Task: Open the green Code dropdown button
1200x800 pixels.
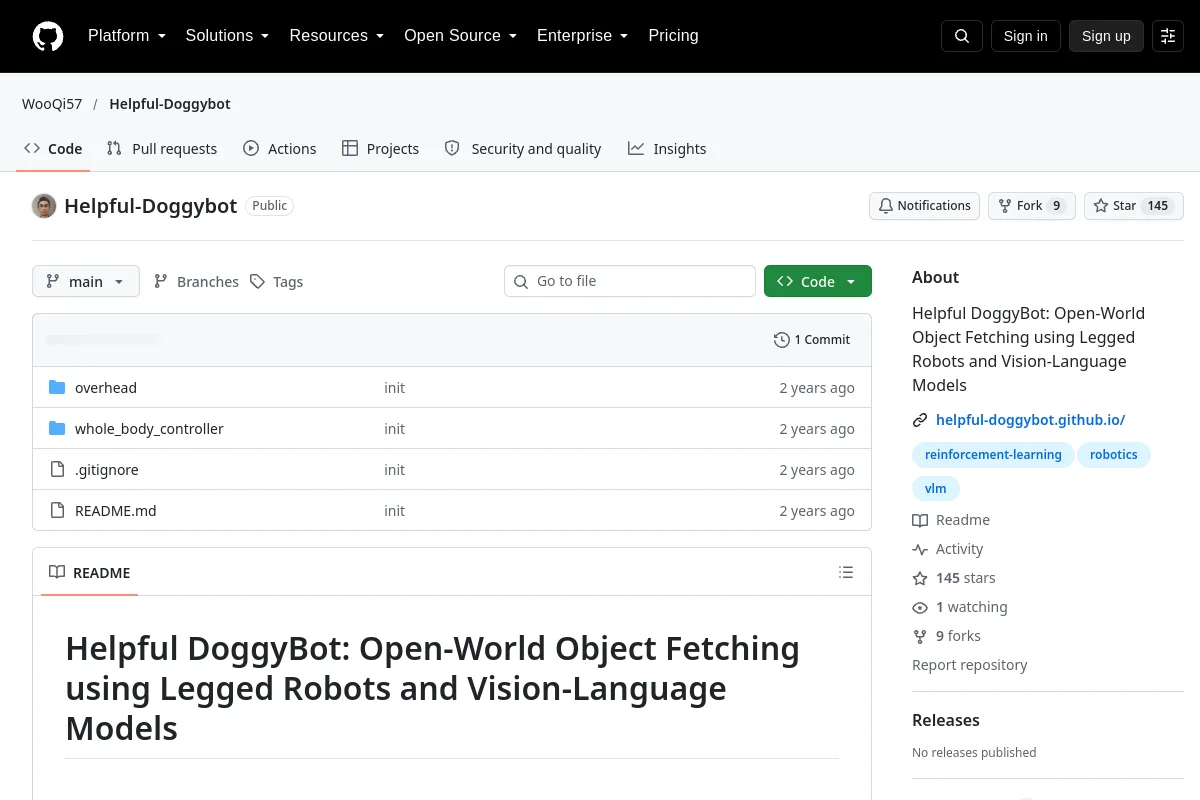Action: pos(818,282)
